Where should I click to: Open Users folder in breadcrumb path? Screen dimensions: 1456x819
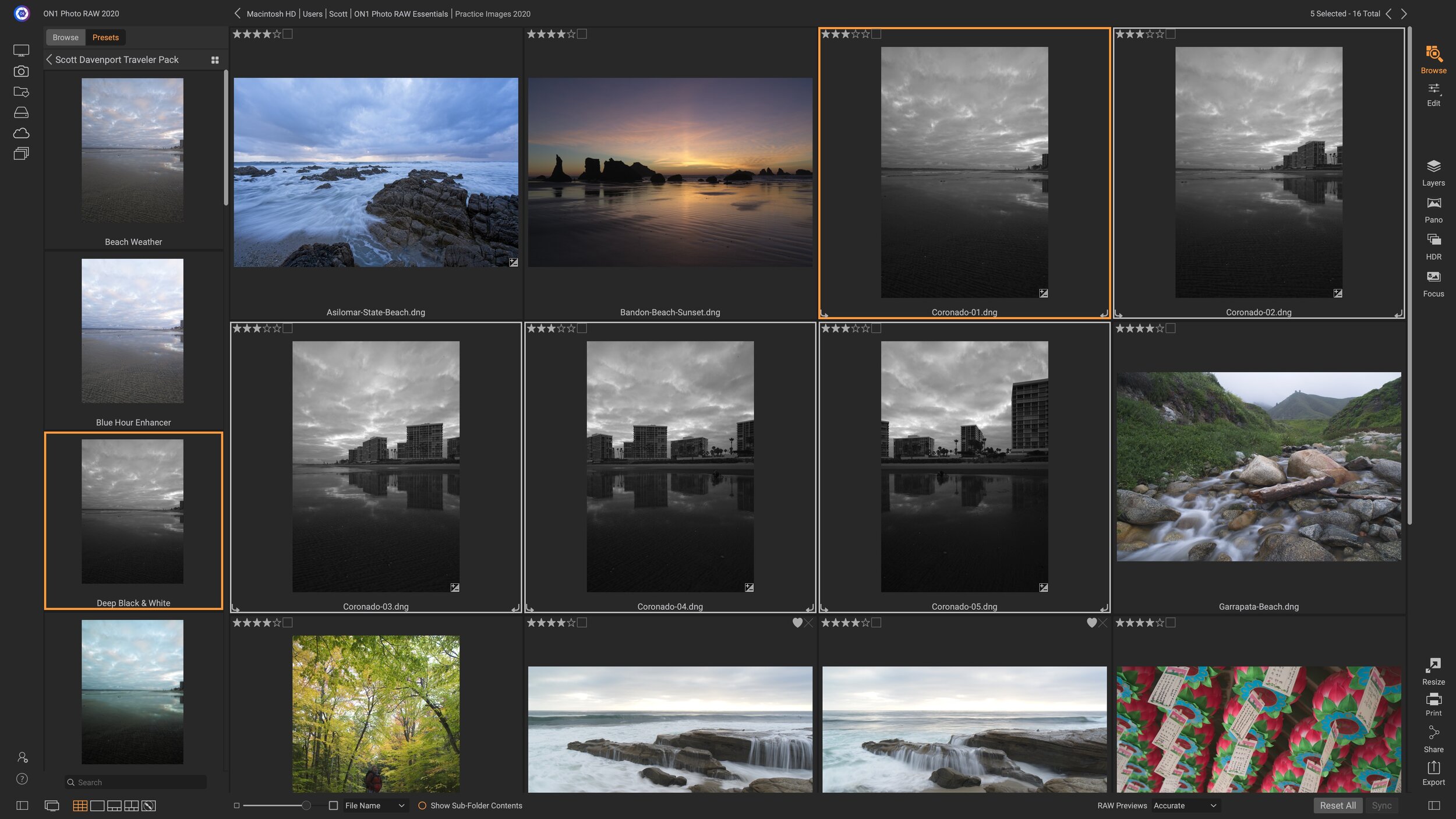pos(313,13)
